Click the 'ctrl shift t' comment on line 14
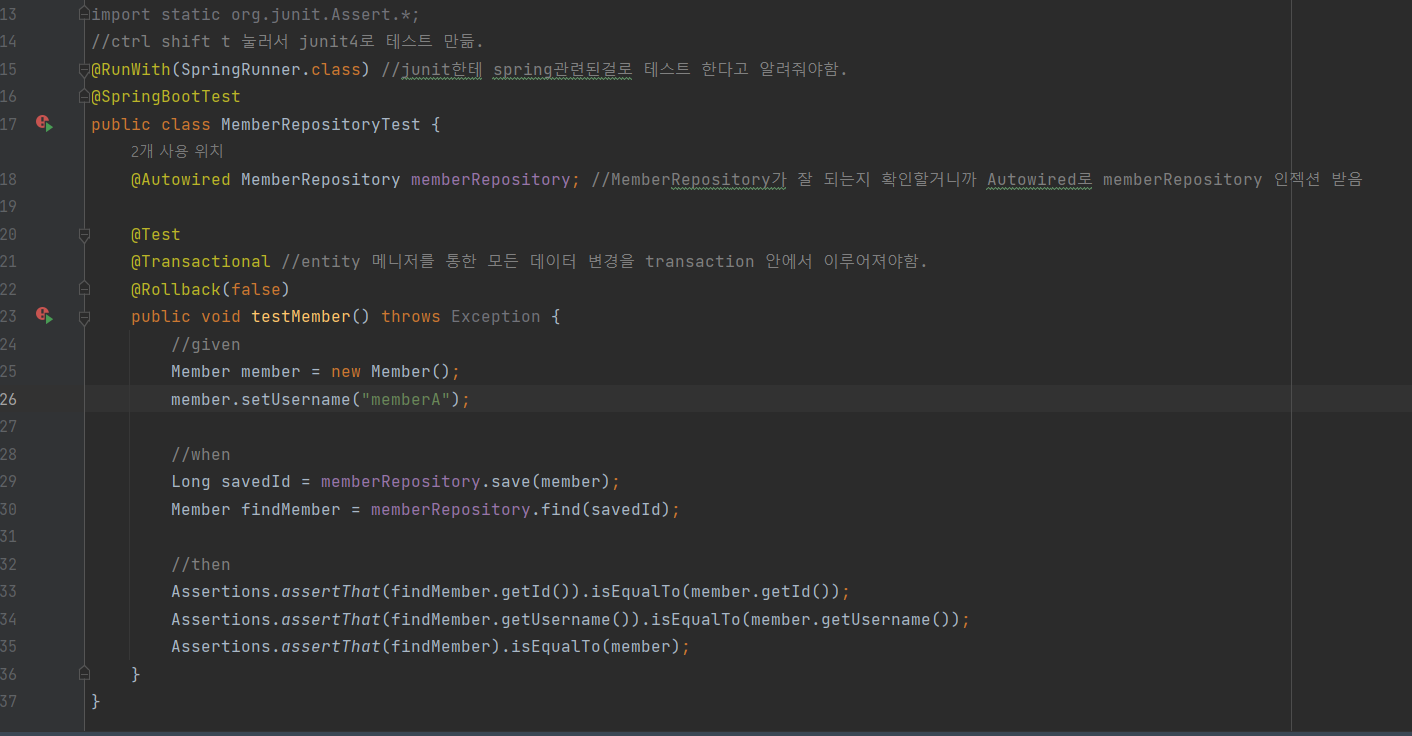 (x=287, y=41)
